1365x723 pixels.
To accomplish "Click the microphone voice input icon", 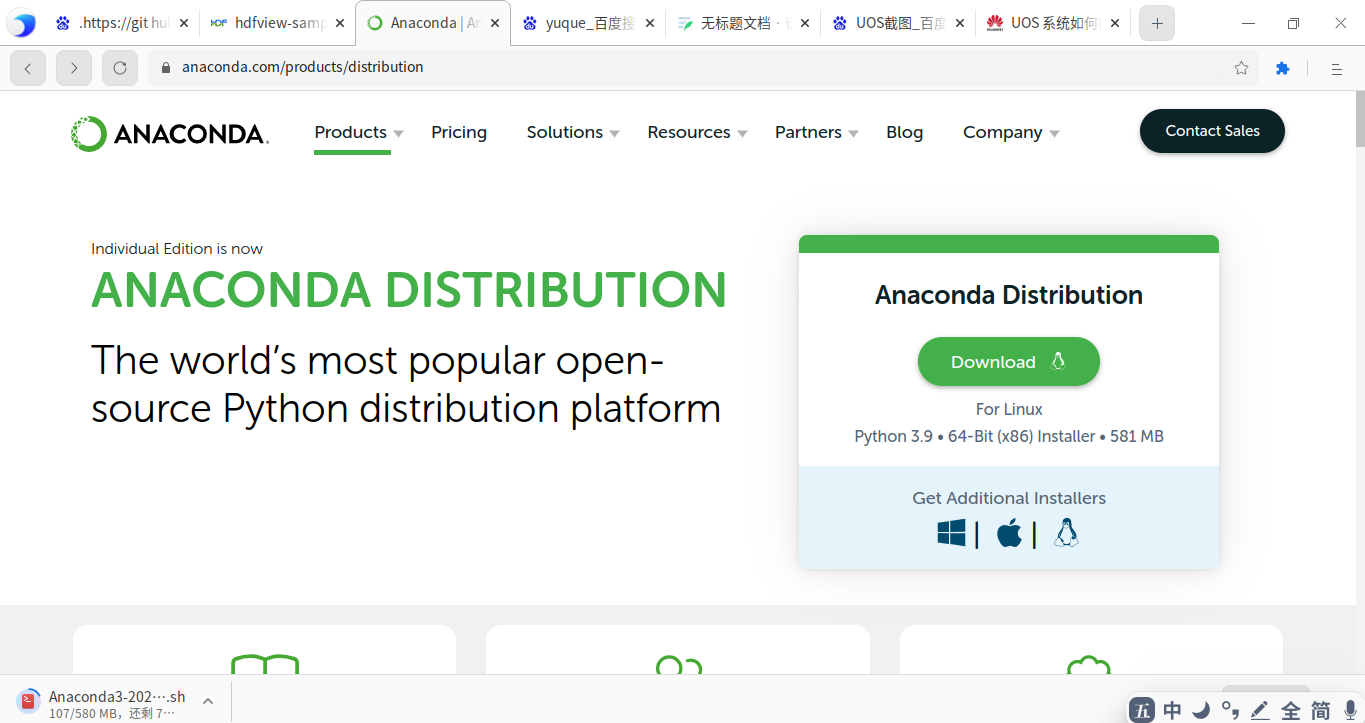I will tap(1350, 710).
